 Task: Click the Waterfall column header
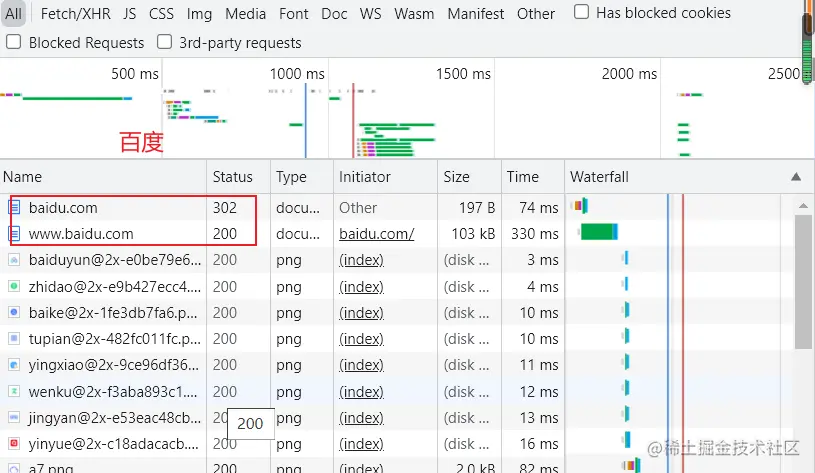click(x=689, y=177)
